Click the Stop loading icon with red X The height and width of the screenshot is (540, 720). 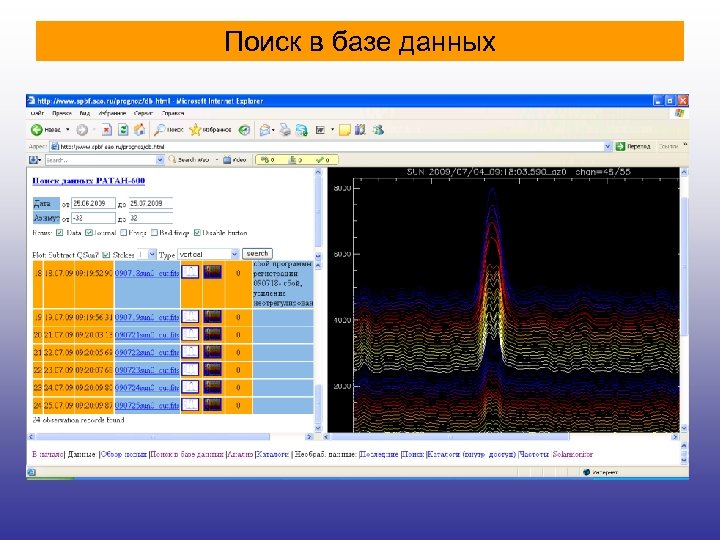(x=107, y=130)
